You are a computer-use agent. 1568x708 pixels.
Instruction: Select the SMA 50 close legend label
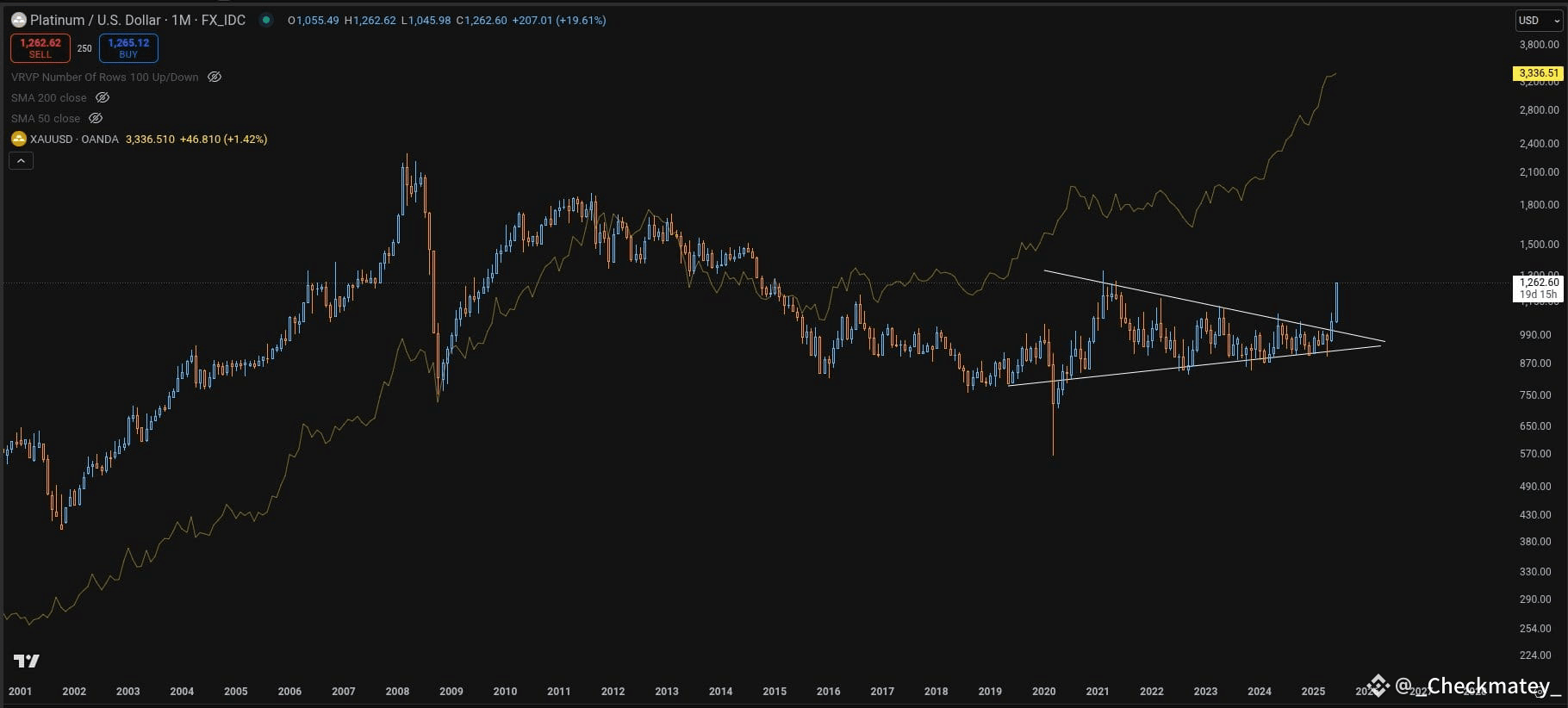pos(46,118)
